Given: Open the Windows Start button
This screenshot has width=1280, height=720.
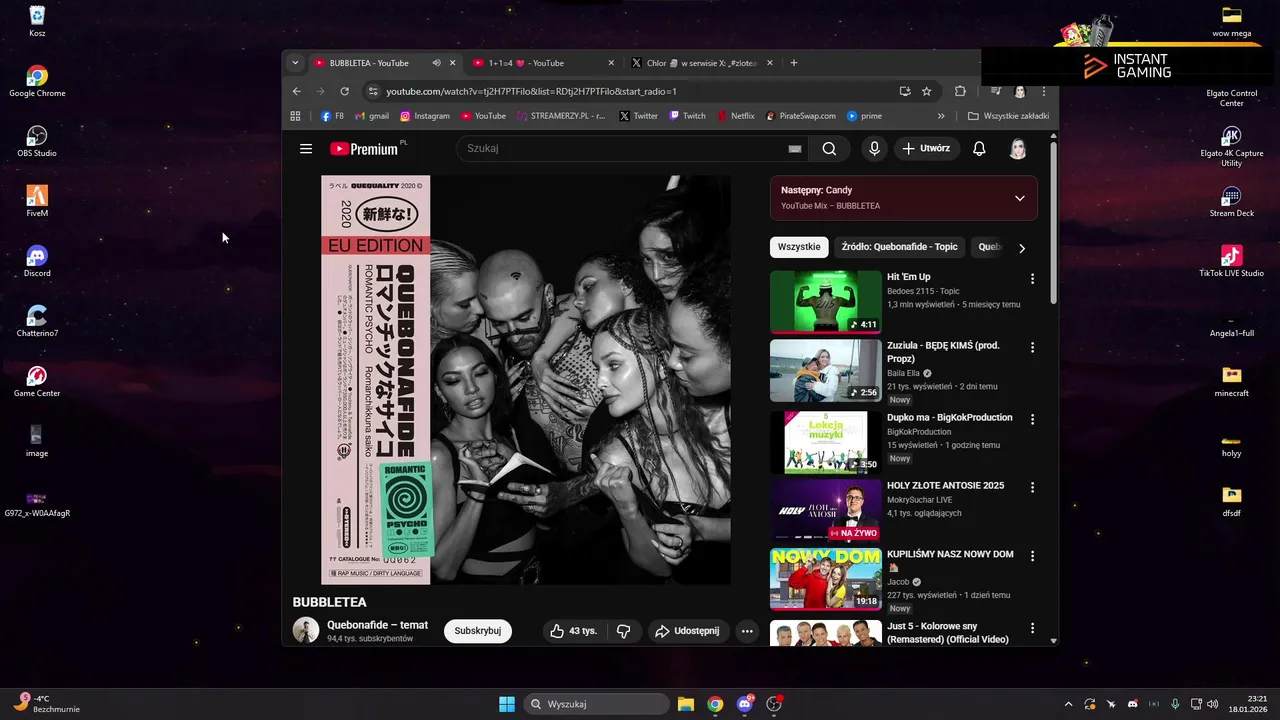Looking at the screenshot, I should tap(507, 704).
